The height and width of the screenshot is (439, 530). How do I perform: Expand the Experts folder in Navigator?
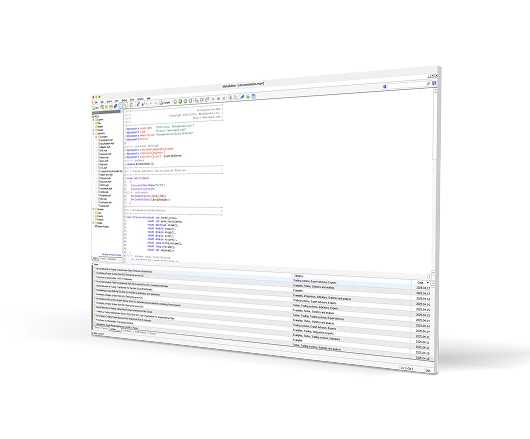(x=94, y=119)
